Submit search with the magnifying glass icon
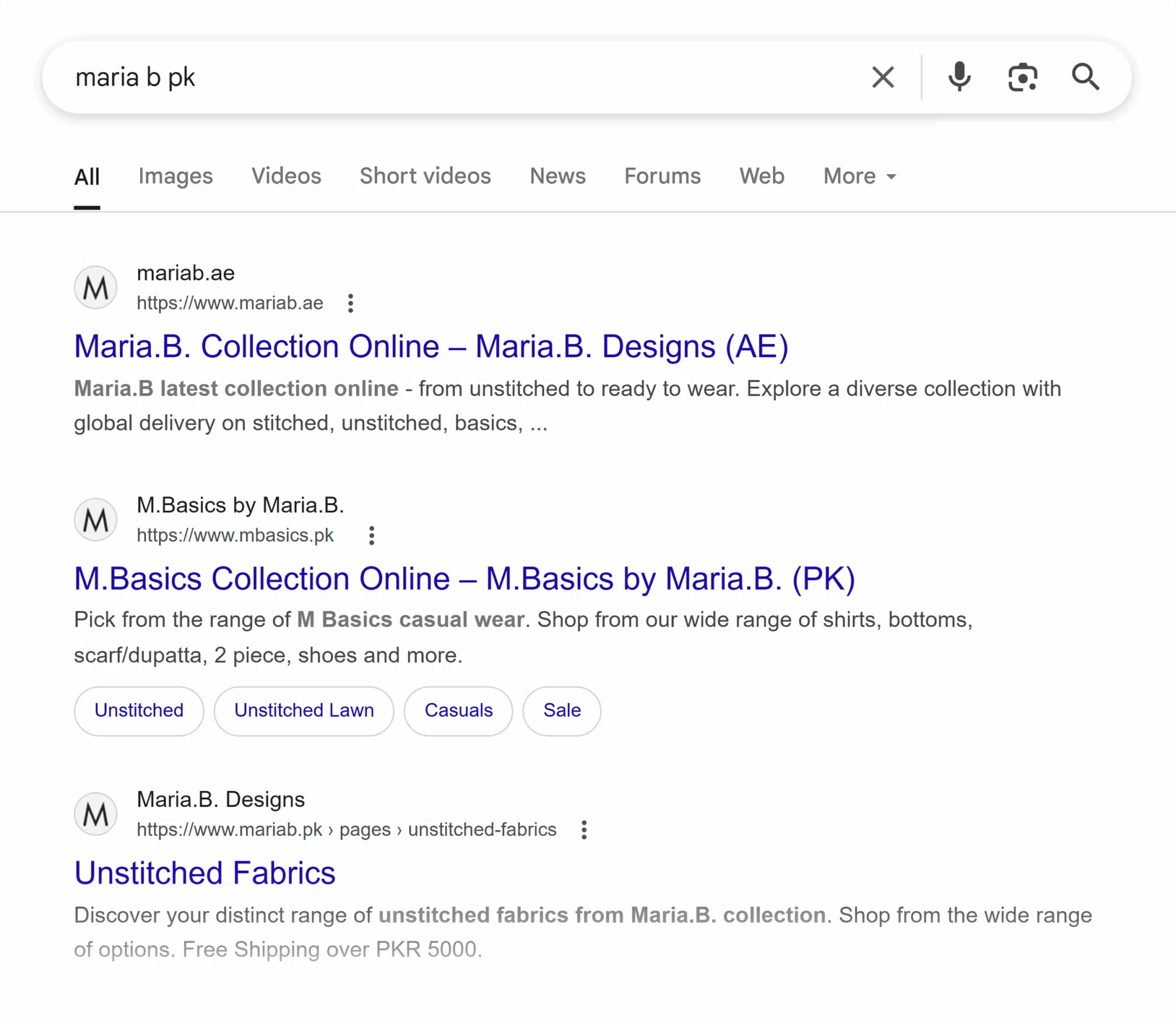 tap(1085, 77)
